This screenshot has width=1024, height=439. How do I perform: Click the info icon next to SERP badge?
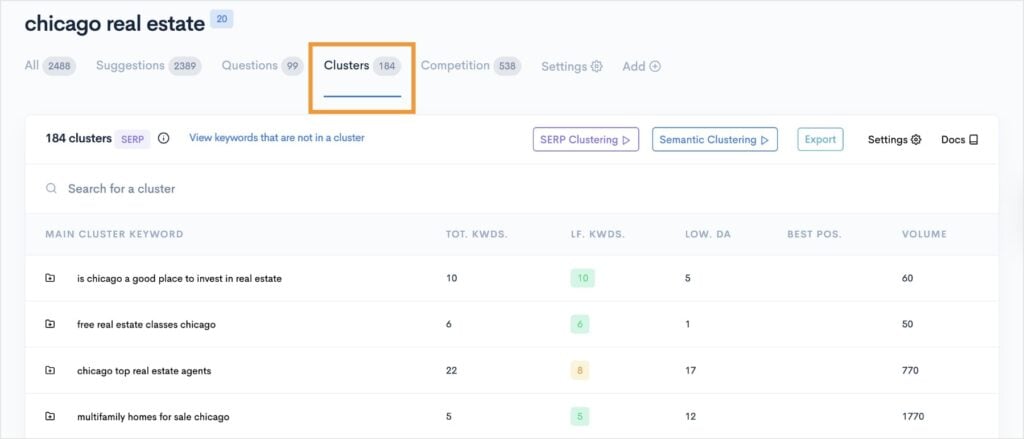click(164, 138)
